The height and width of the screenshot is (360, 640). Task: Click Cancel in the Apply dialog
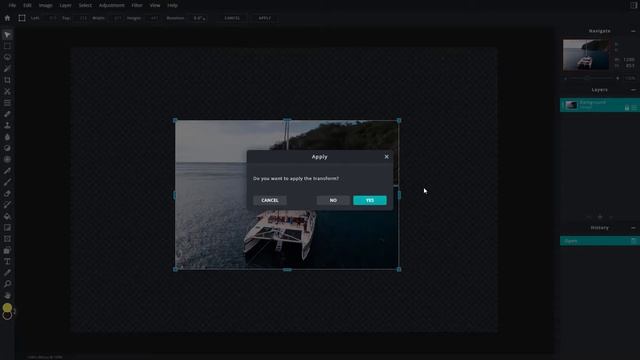[x=270, y=200]
